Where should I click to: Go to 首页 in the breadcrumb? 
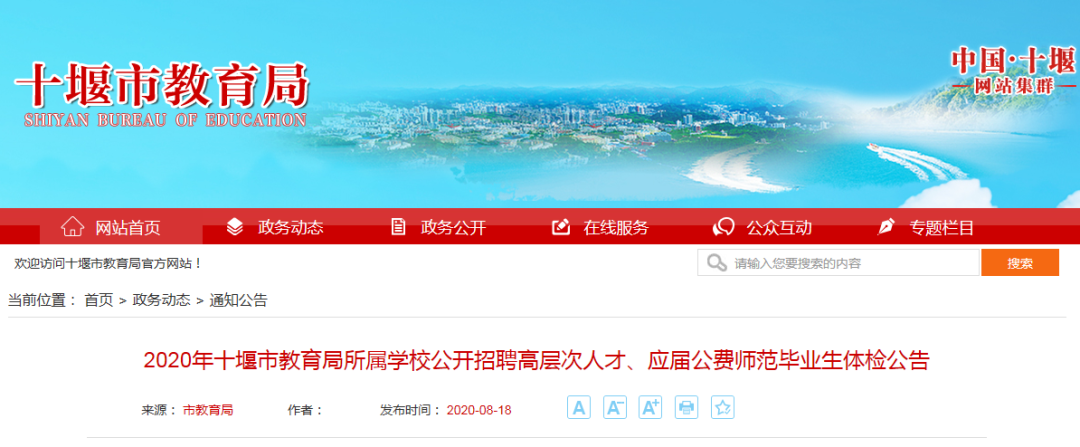[98, 300]
